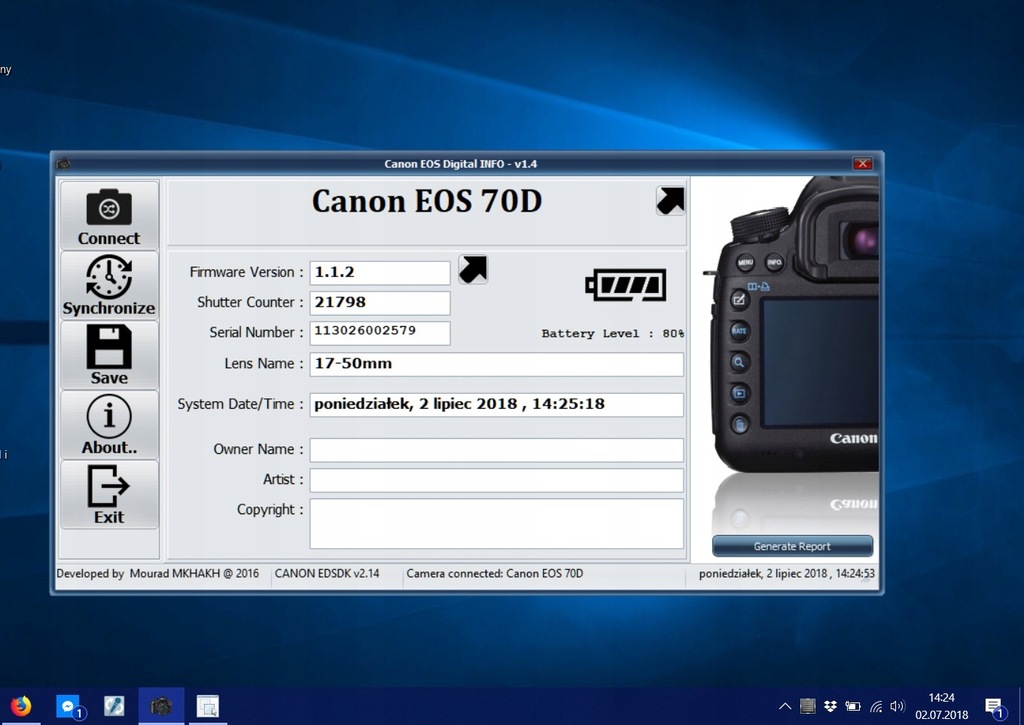The width and height of the screenshot is (1024, 725).
Task: Click Generate Report button
Action: 792,546
